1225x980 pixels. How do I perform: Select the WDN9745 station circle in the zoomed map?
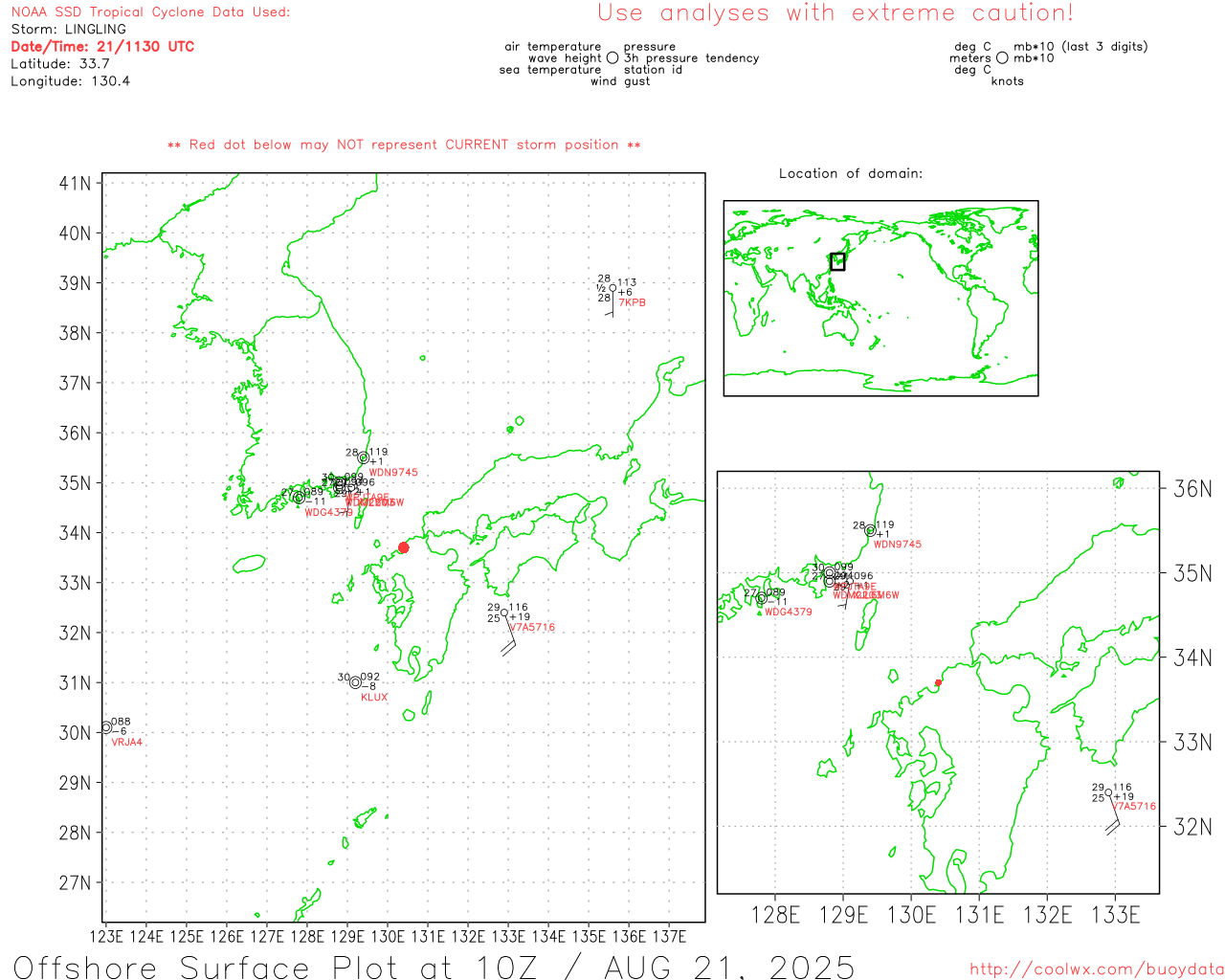(x=870, y=530)
